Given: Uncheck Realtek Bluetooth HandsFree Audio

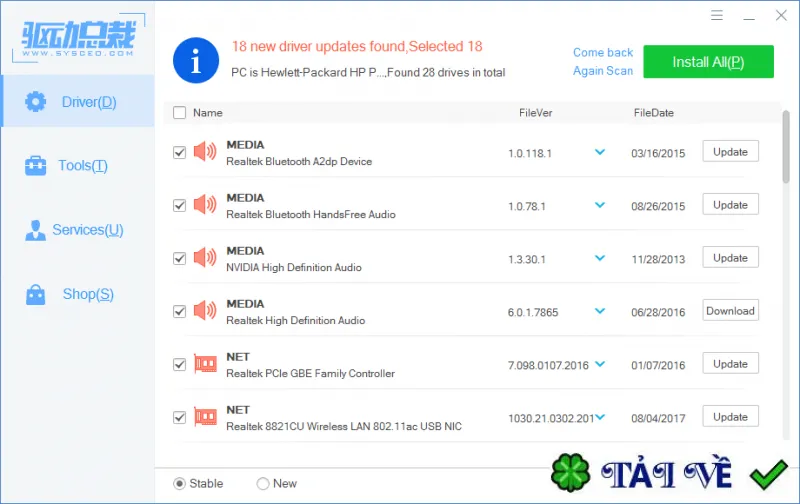Looking at the screenshot, I should tap(180, 206).
